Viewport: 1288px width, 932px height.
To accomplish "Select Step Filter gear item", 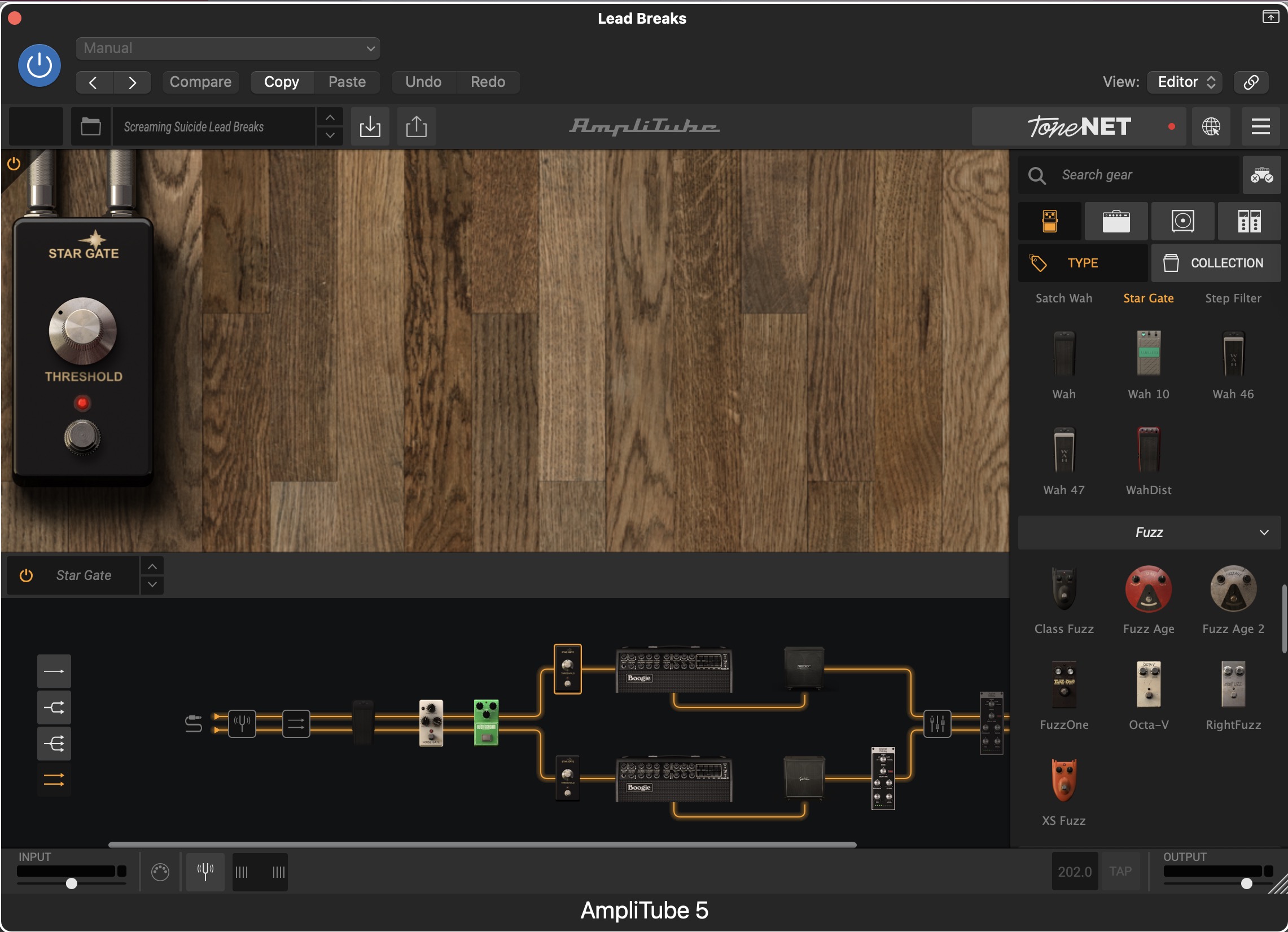I will [x=1233, y=298].
